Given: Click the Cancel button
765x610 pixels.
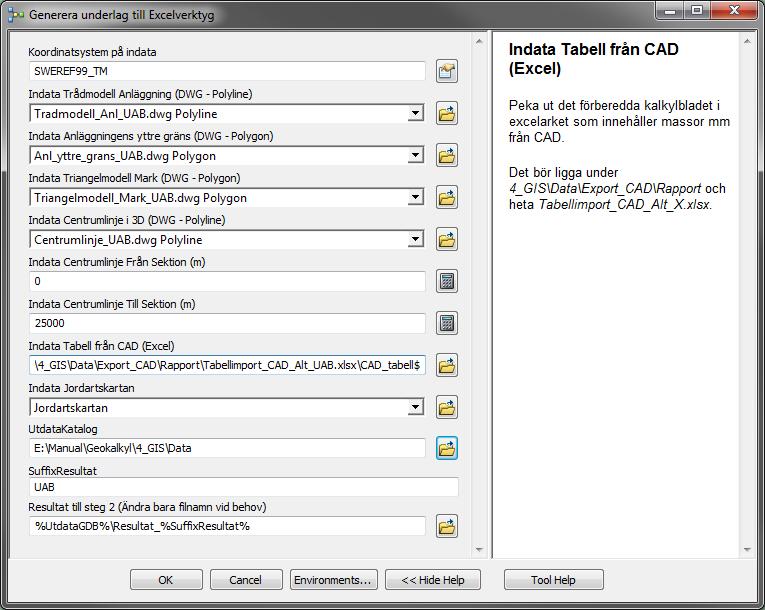Looking at the screenshot, I should pos(246,580).
